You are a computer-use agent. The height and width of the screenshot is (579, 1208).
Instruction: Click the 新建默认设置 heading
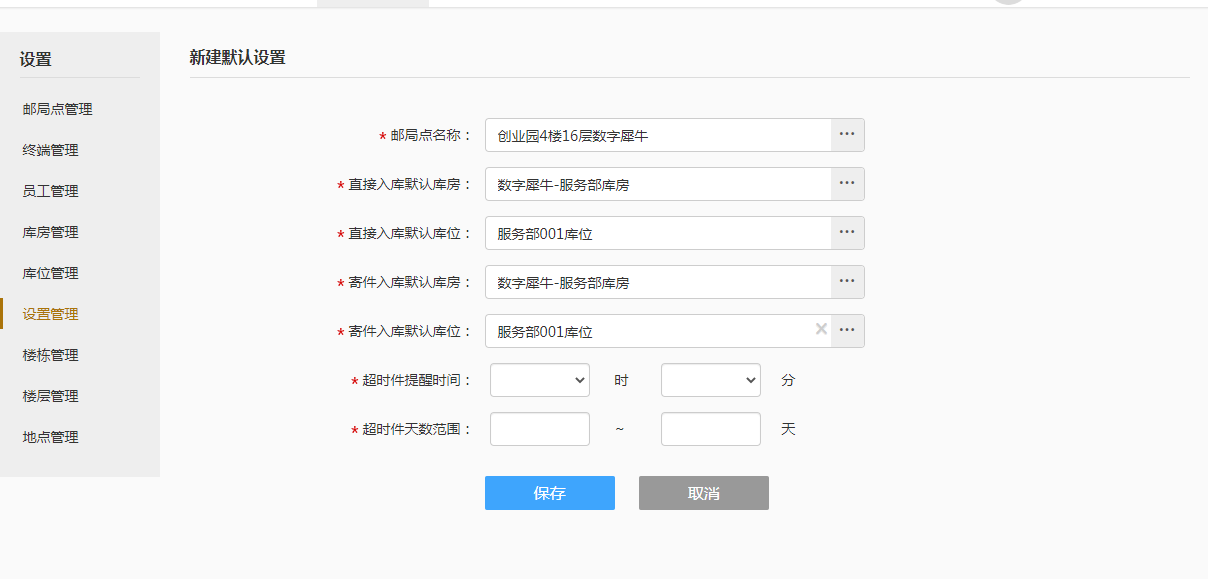tap(238, 58)
